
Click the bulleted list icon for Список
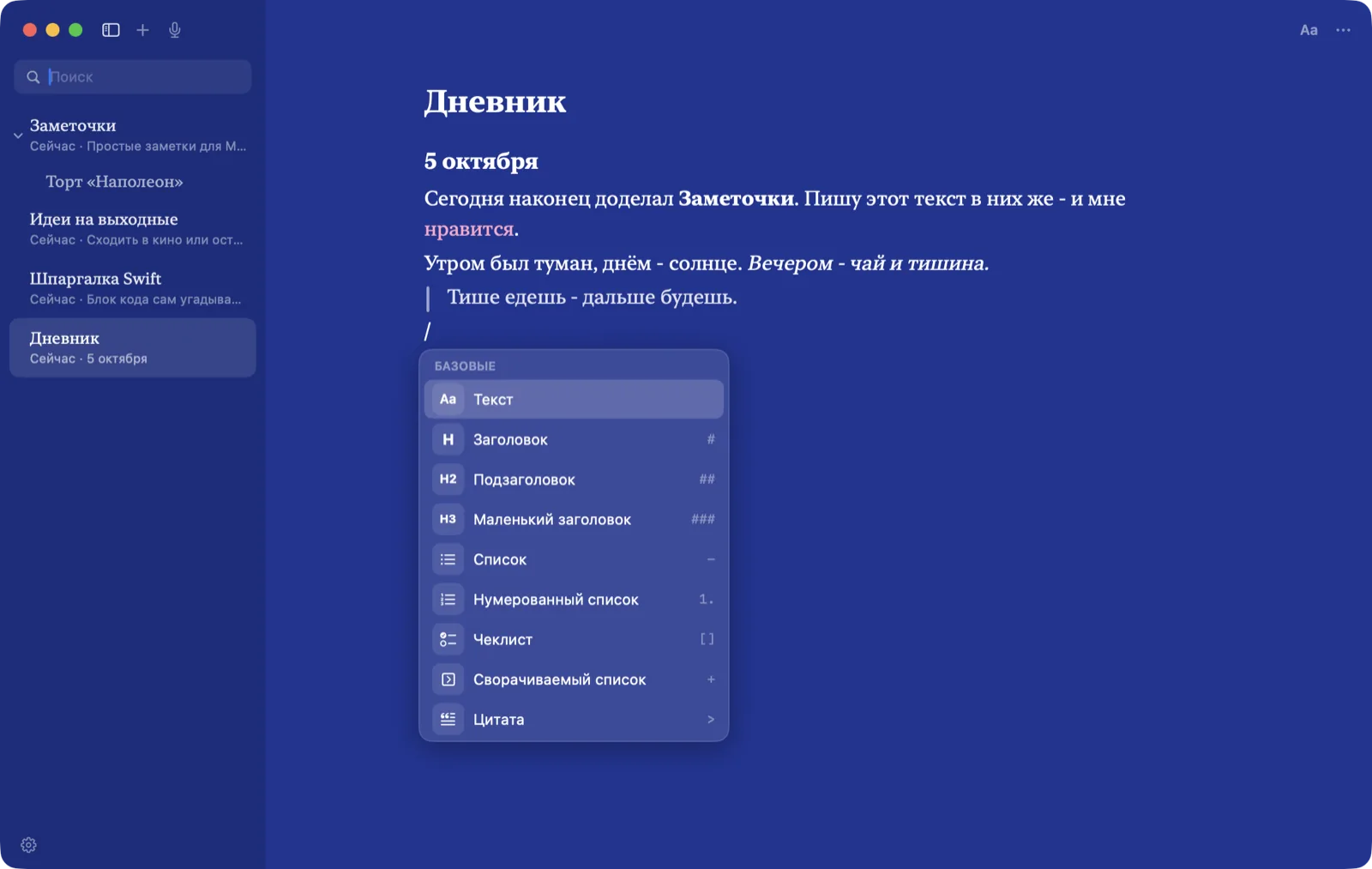pyautogui.click(x=448, y=559)
